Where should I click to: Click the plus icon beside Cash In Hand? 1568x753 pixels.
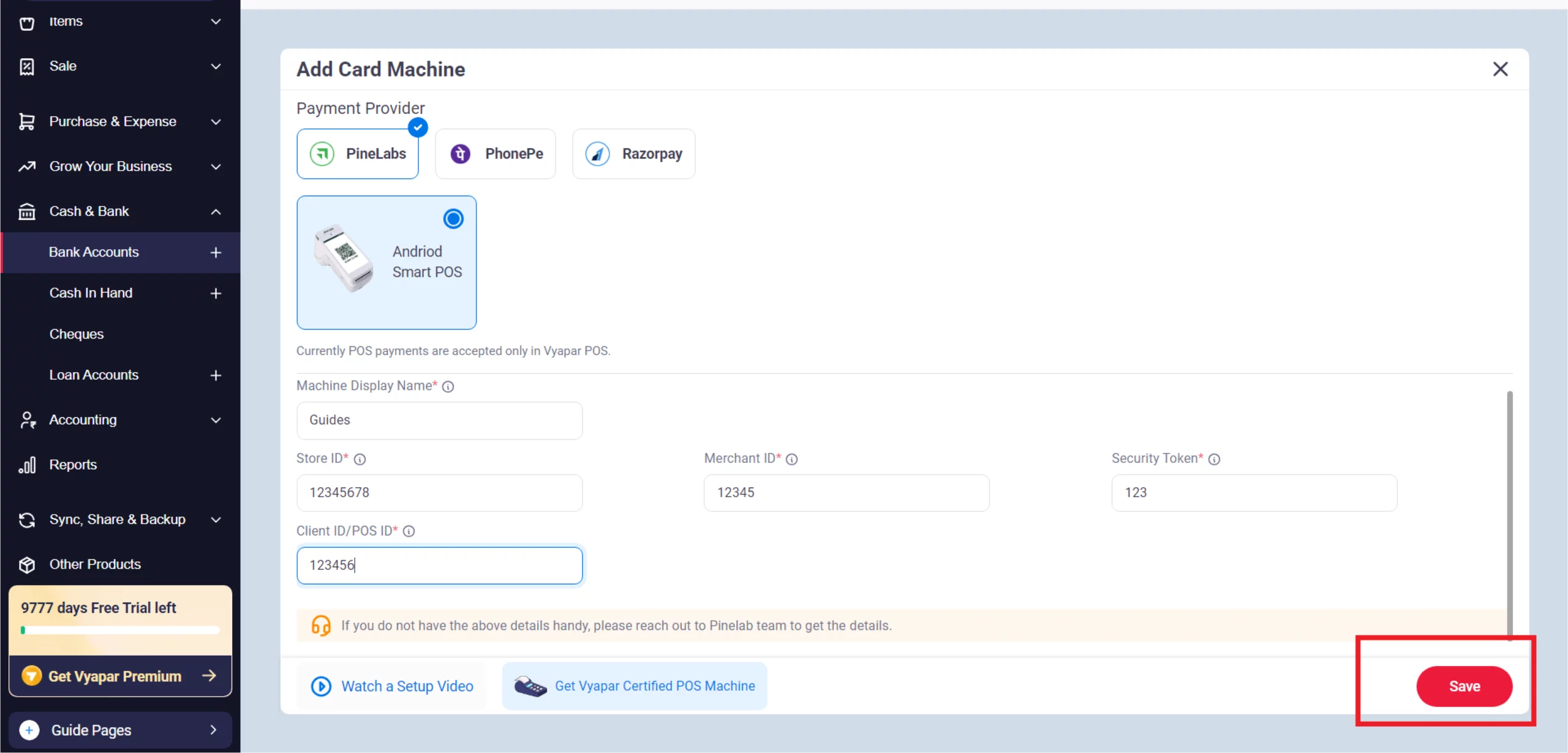216,293
